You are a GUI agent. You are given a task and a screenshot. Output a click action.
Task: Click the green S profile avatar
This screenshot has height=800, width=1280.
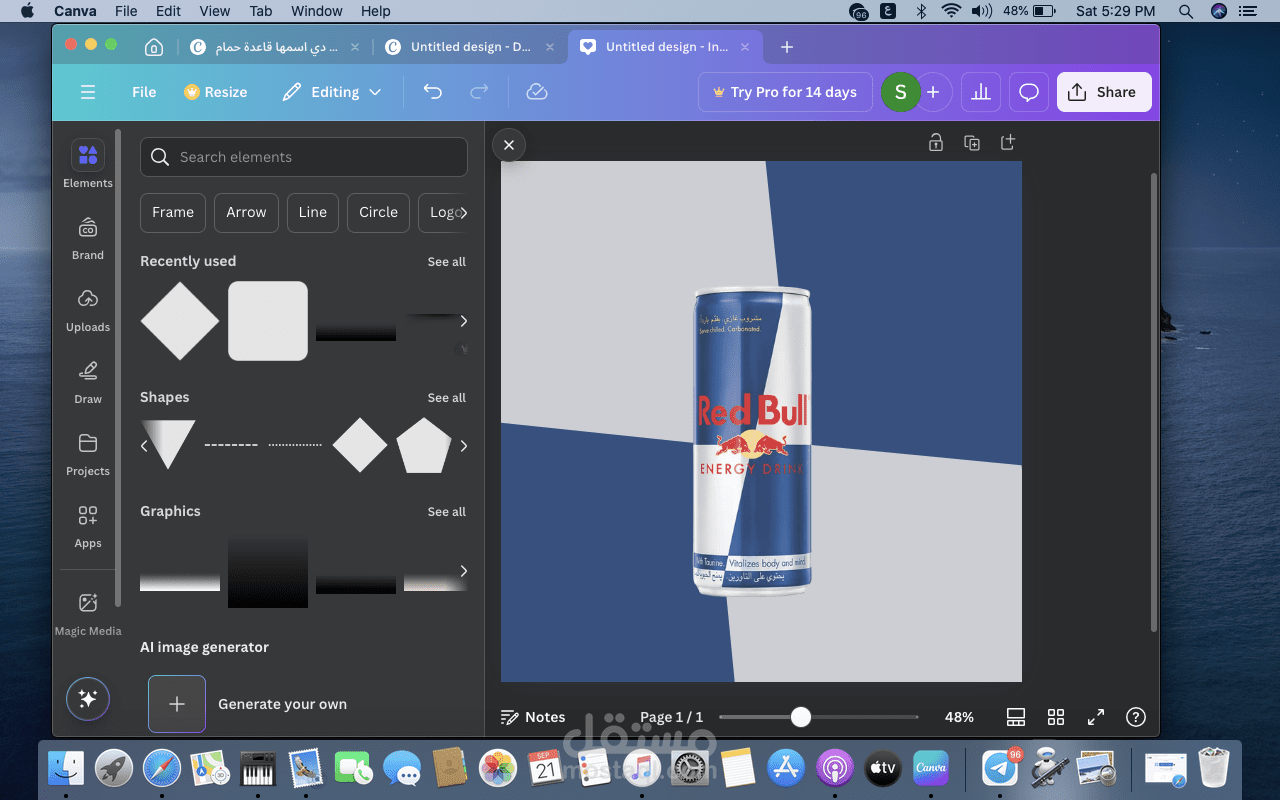click(900, 92)
